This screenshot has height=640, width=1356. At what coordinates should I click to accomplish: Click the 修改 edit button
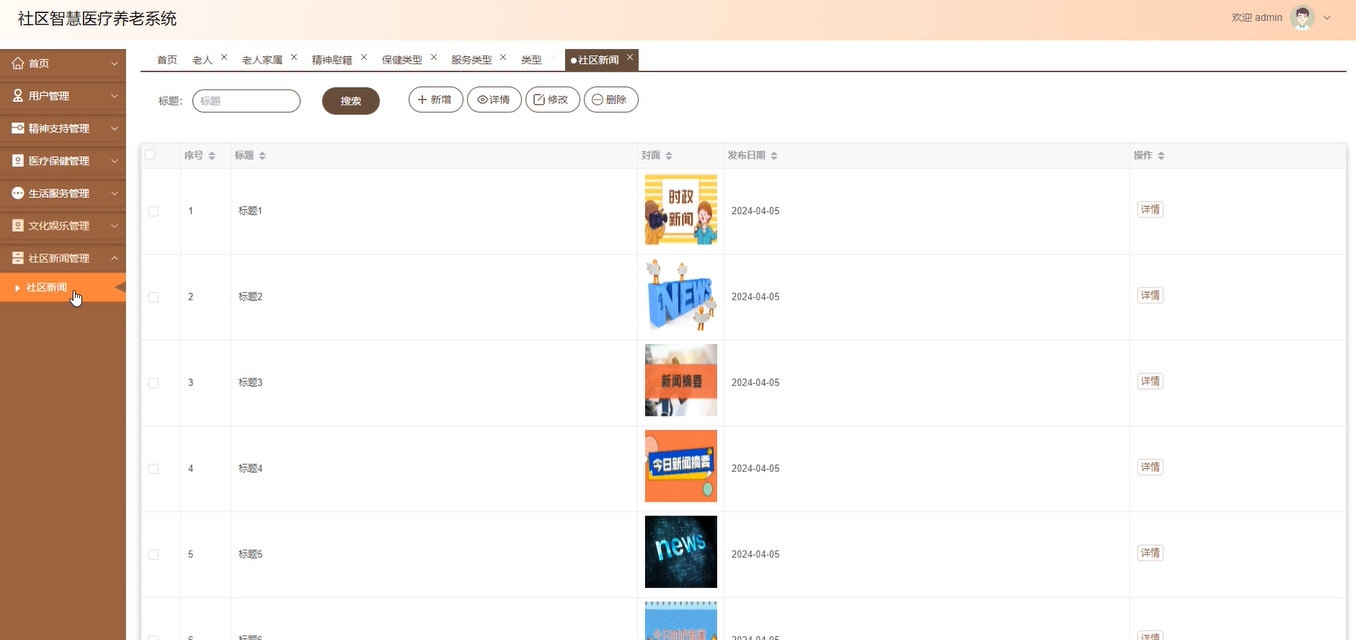pyautogui.click(x=553, y=100)
